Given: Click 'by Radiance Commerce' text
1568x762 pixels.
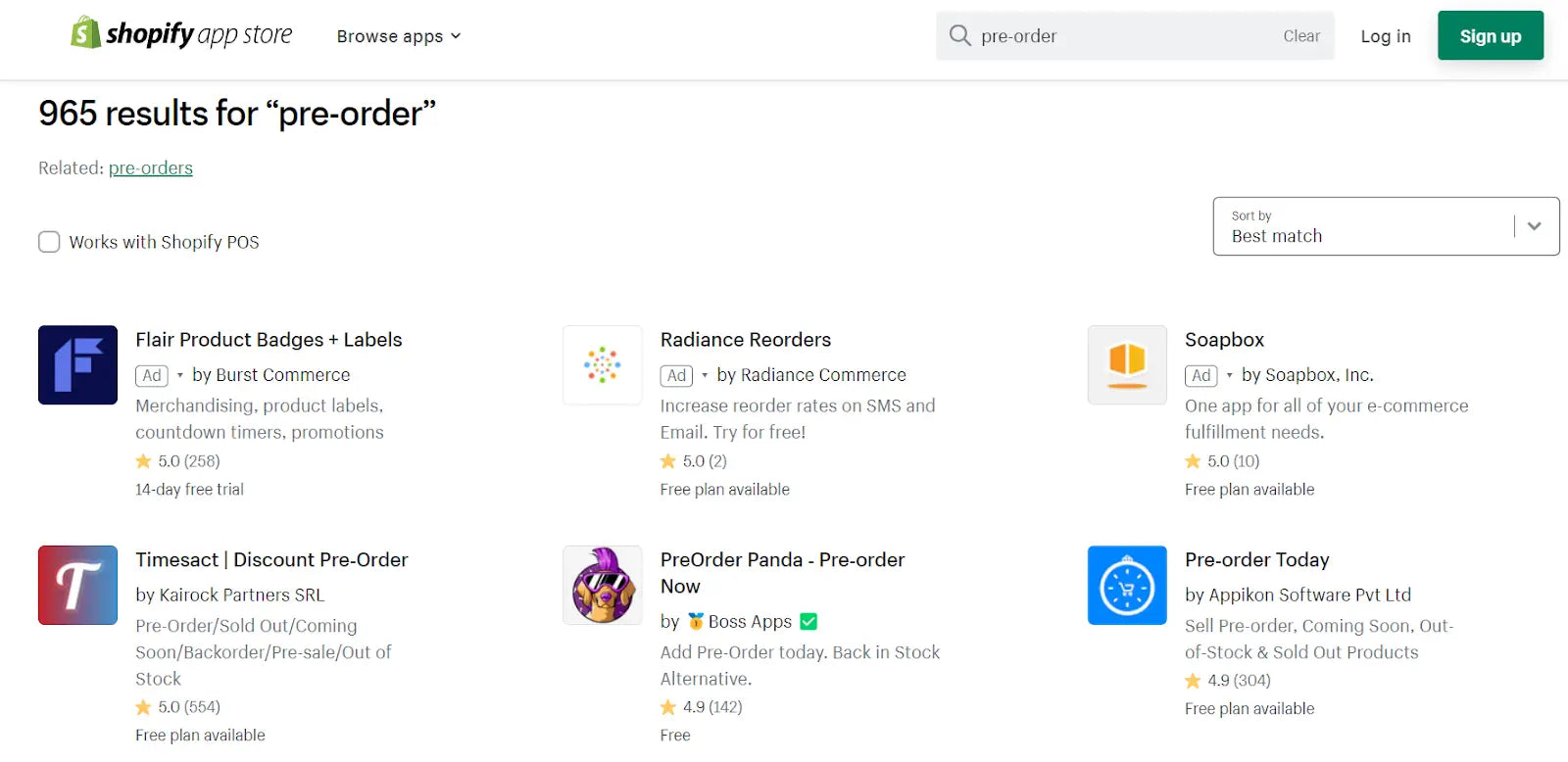Looking at the screenshot, I should [x=811, y=375].
